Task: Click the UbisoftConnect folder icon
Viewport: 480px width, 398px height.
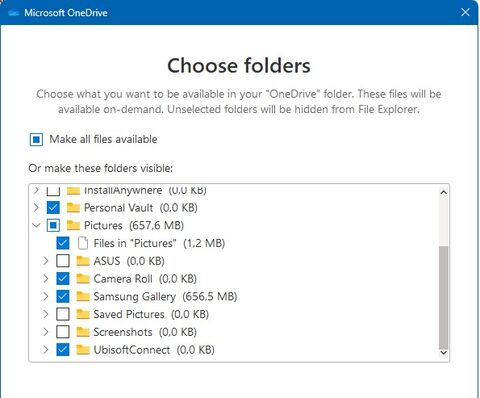Action: [83, 349]
